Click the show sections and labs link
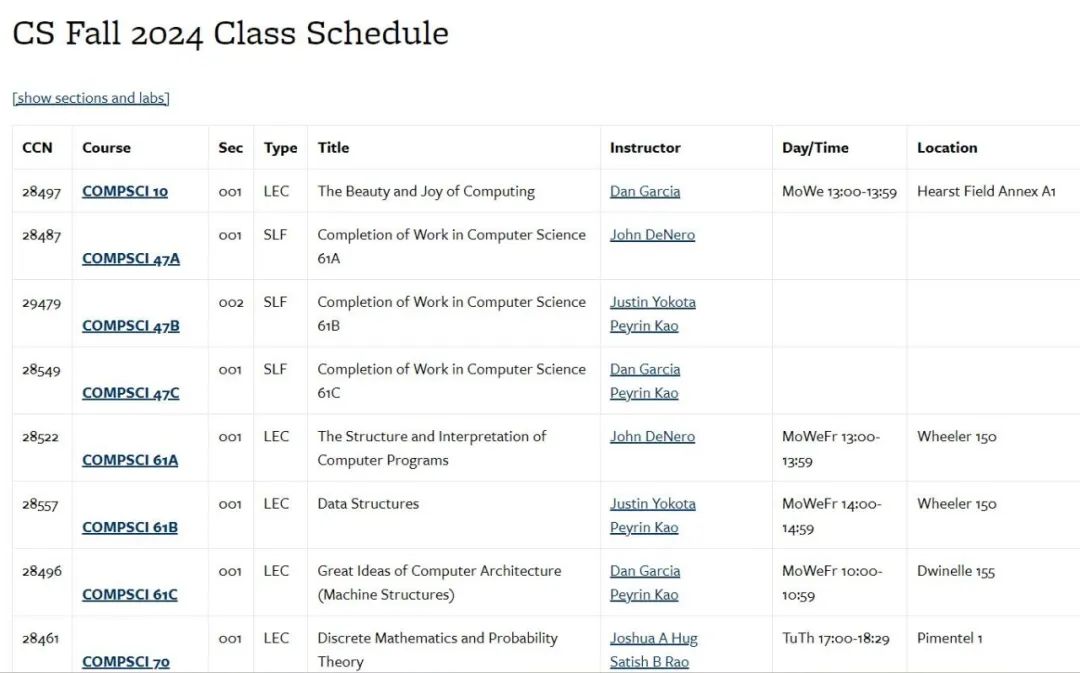Viewport: 1080px width, 673px height. tap(91, 98)
